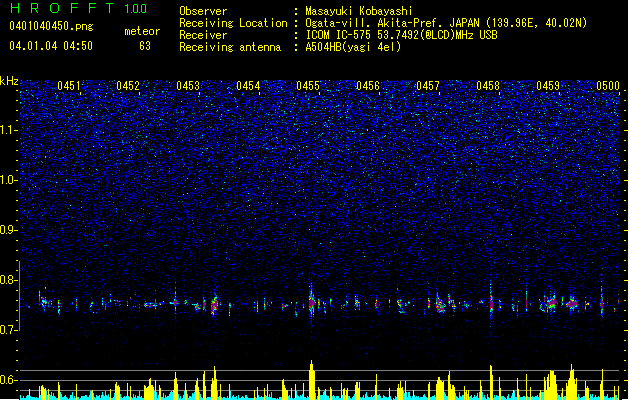Image resolution: width=629 pixels, height=400 pixels.
Task: Click the 1.1 kHz axis label
Action: coord(8,130)
